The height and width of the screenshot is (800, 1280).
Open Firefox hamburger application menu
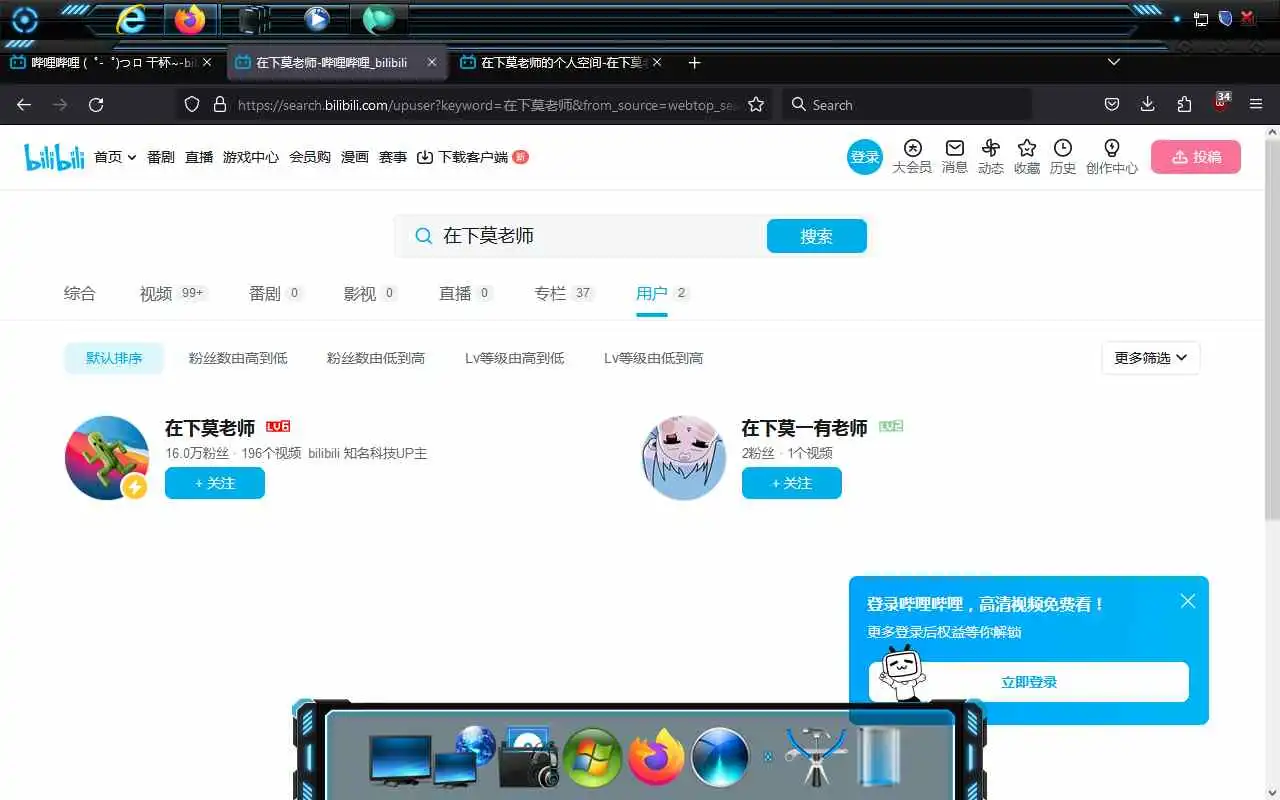pyautogui.click(x=1257, y=105)
